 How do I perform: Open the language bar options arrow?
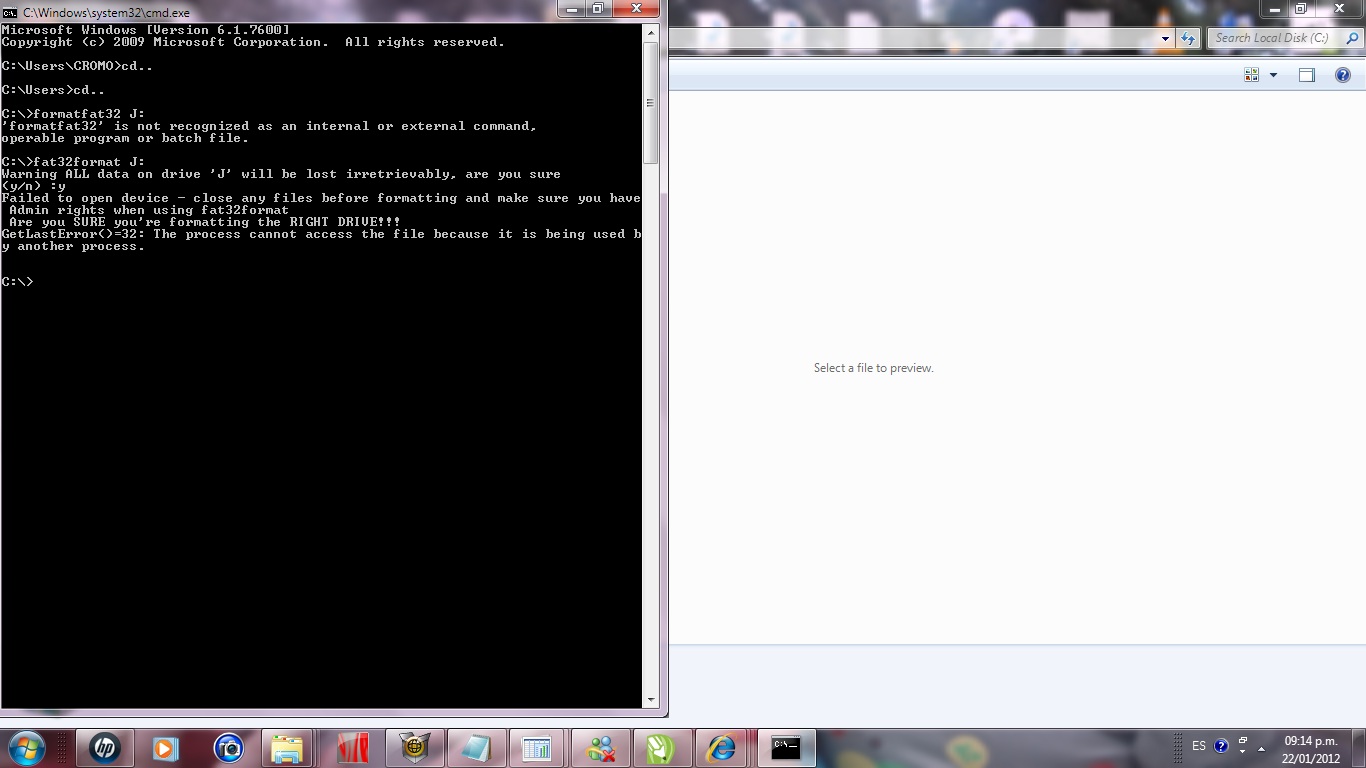pyautogui.click(x=1243, y=750)
